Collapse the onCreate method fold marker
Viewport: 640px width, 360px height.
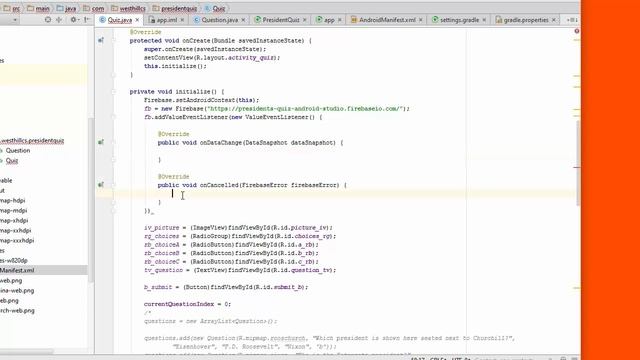click(114, 40)
